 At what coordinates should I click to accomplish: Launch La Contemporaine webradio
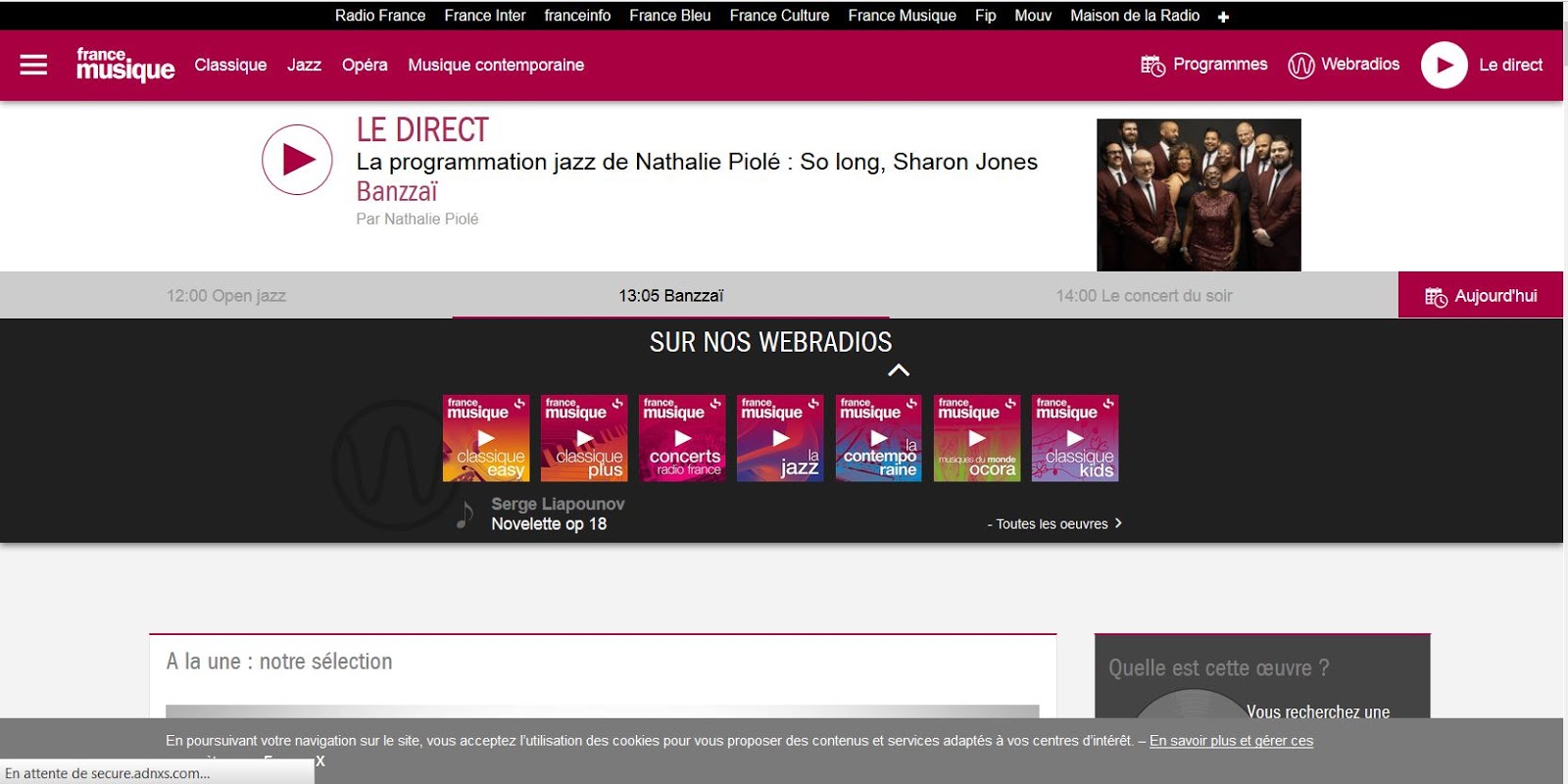[x=878, y=438]
